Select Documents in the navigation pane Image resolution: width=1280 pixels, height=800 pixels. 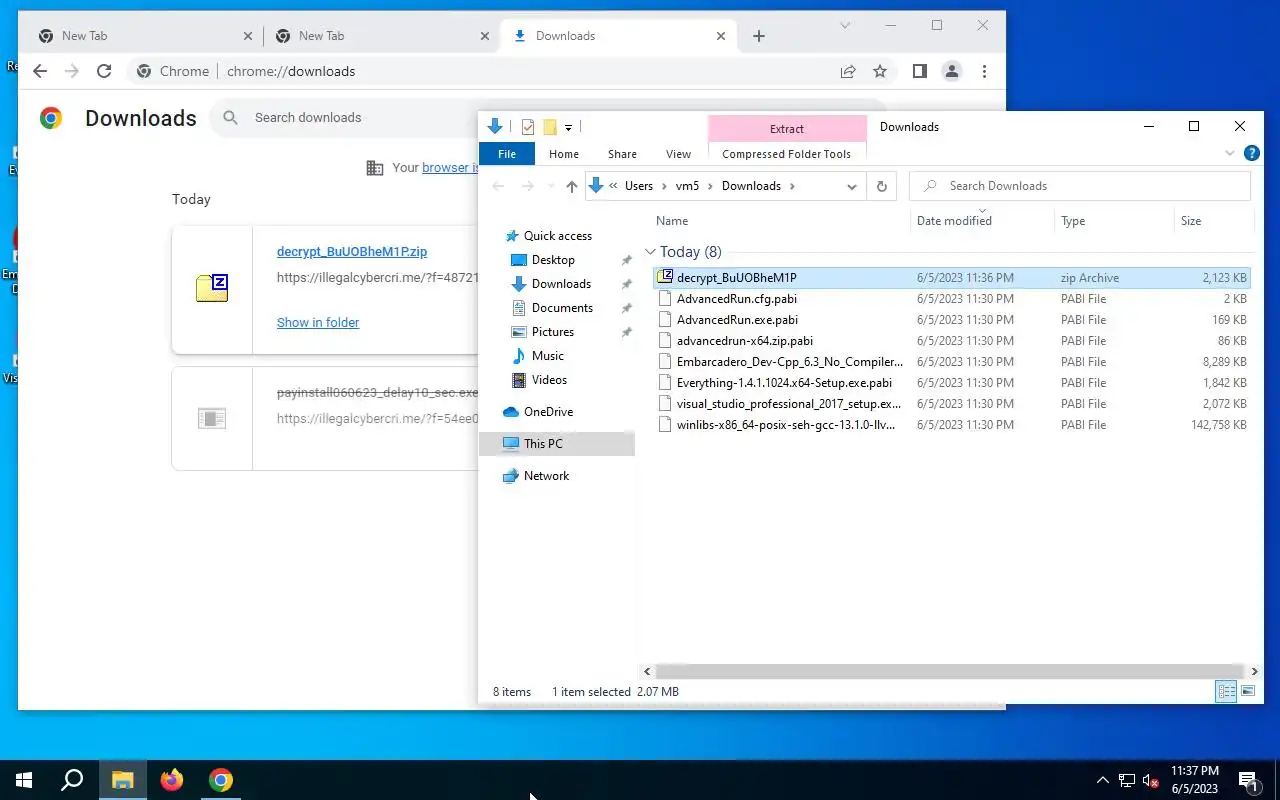562,308
